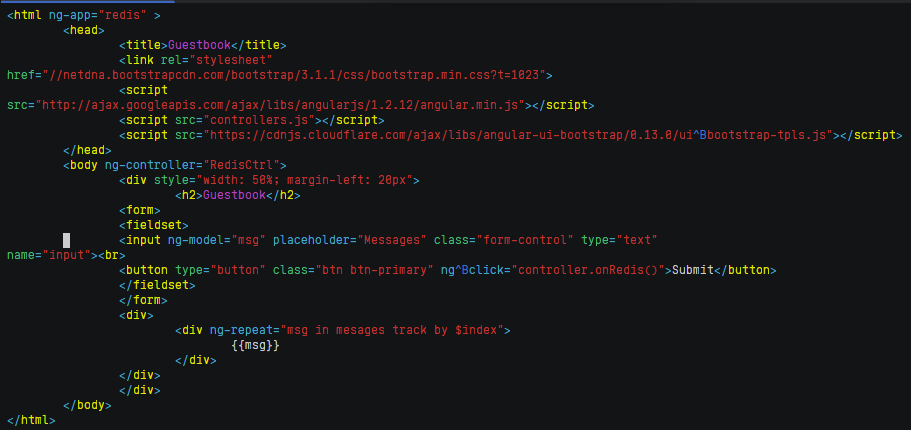This screenshot has height=430, width=911.
Task: Click the ng-controller value "RedisCtrl"
Action: (241, 166)
